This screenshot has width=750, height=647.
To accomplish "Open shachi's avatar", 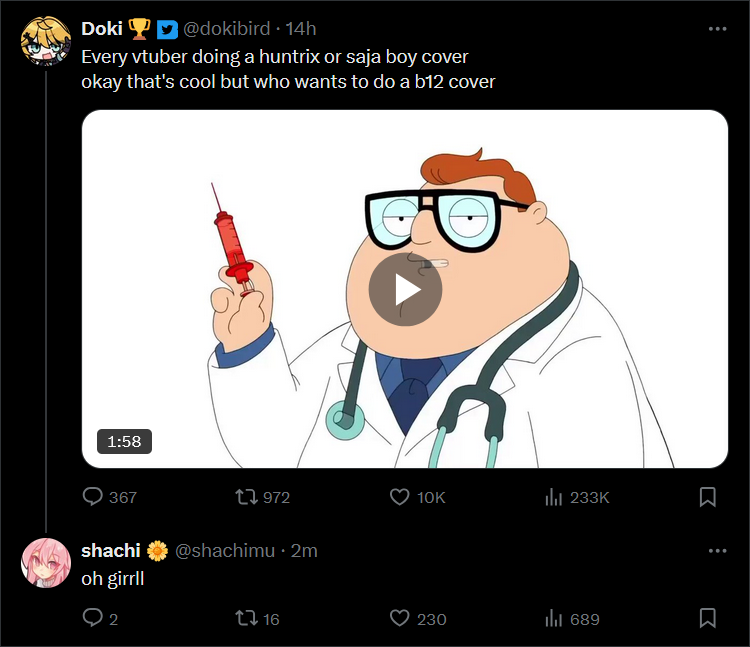I will (45, 562).
